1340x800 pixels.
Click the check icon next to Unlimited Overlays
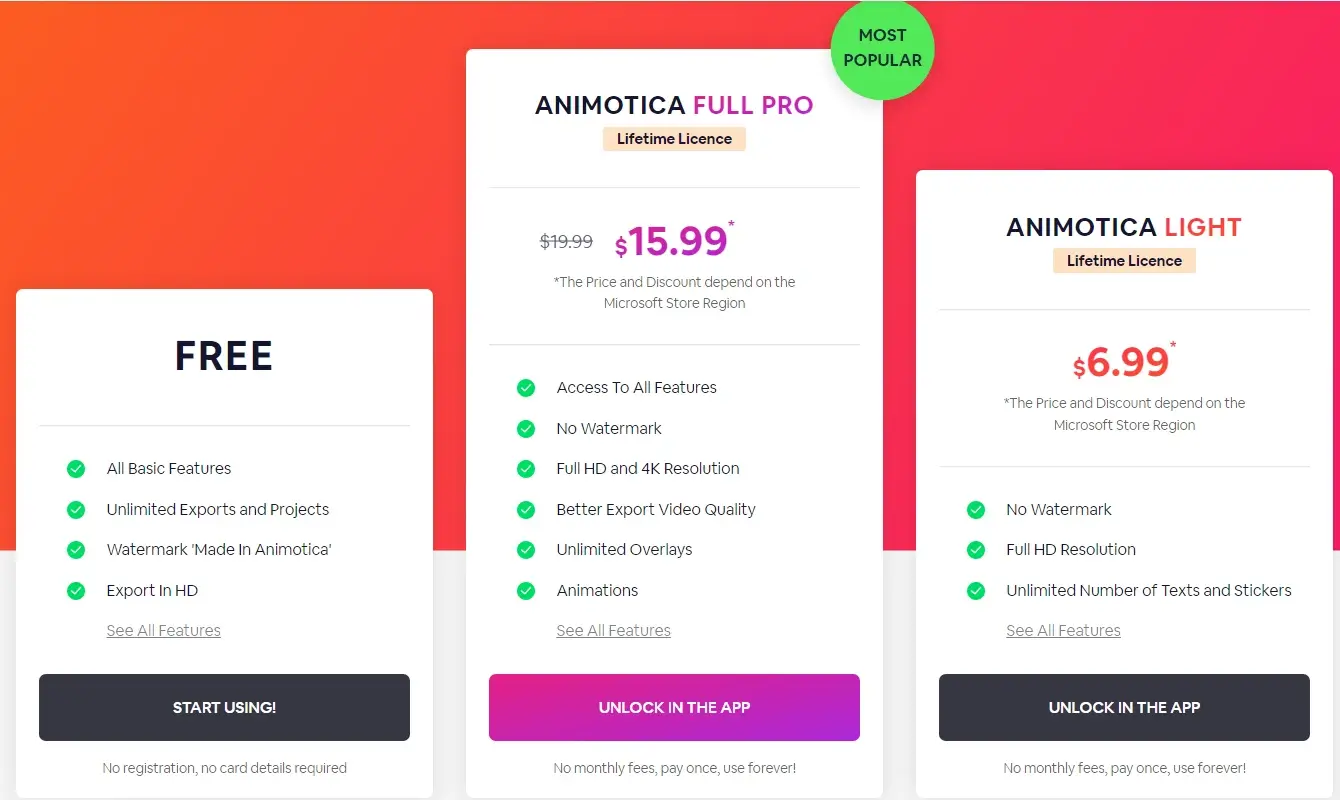[526, 550]
